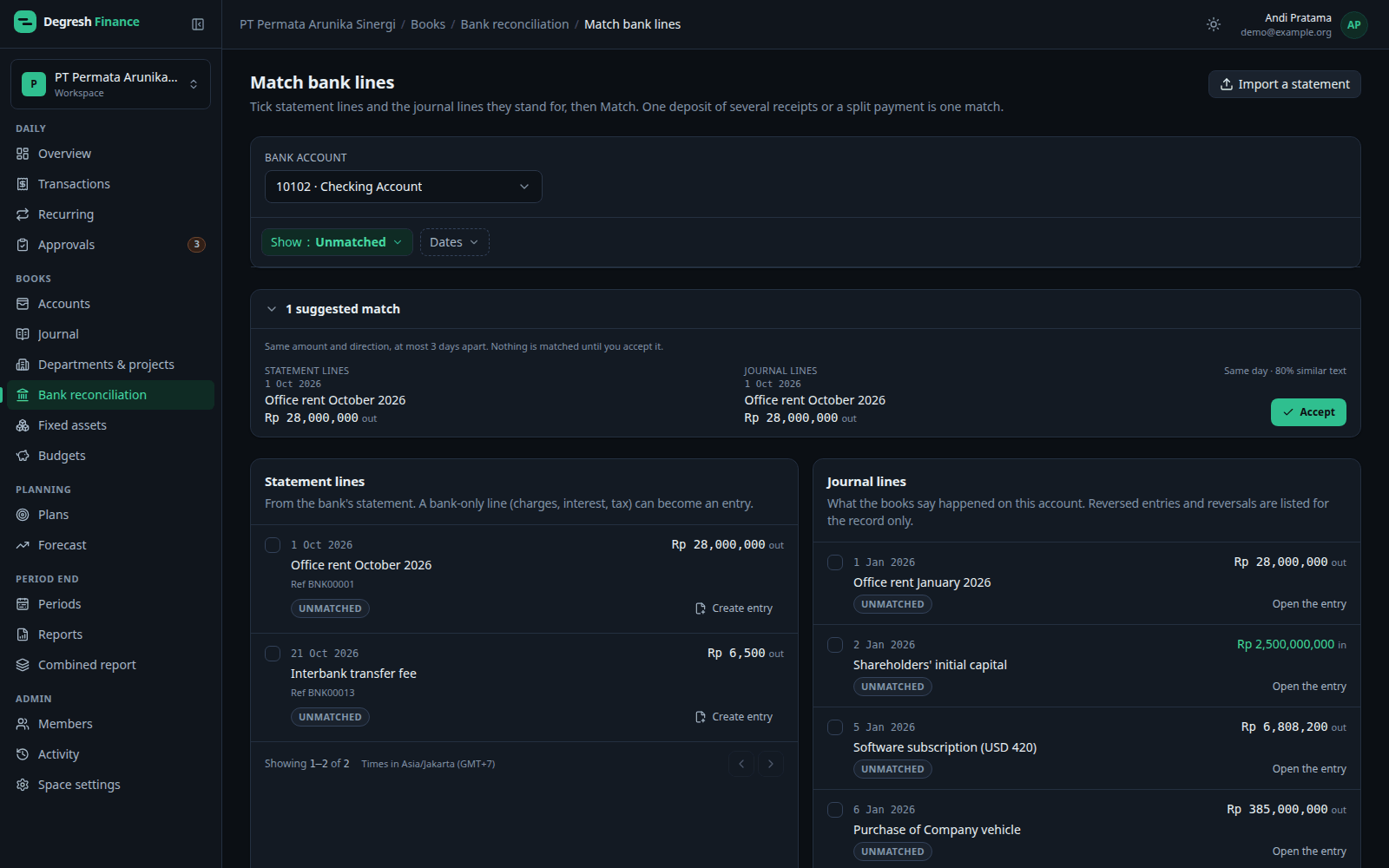Image resolution: width=1389 pixels, height=868 pixels.
Task: Accept the suggested match
Action: [1308, 412]
